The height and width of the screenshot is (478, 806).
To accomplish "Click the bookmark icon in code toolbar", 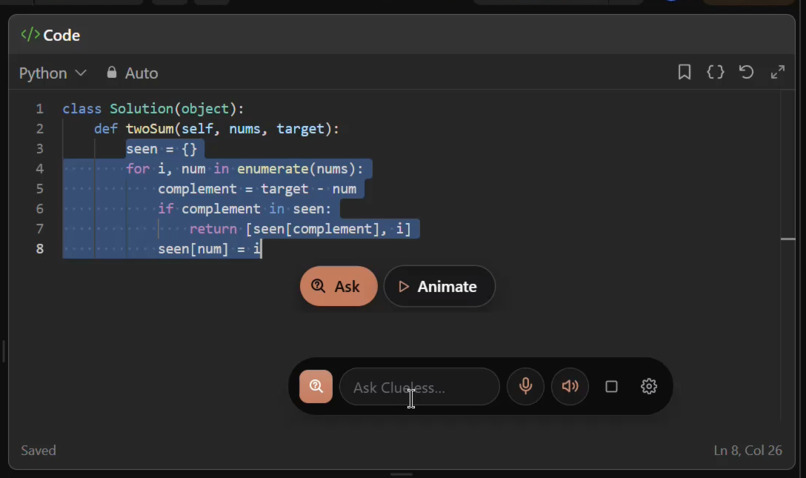I will pos(684,72).
